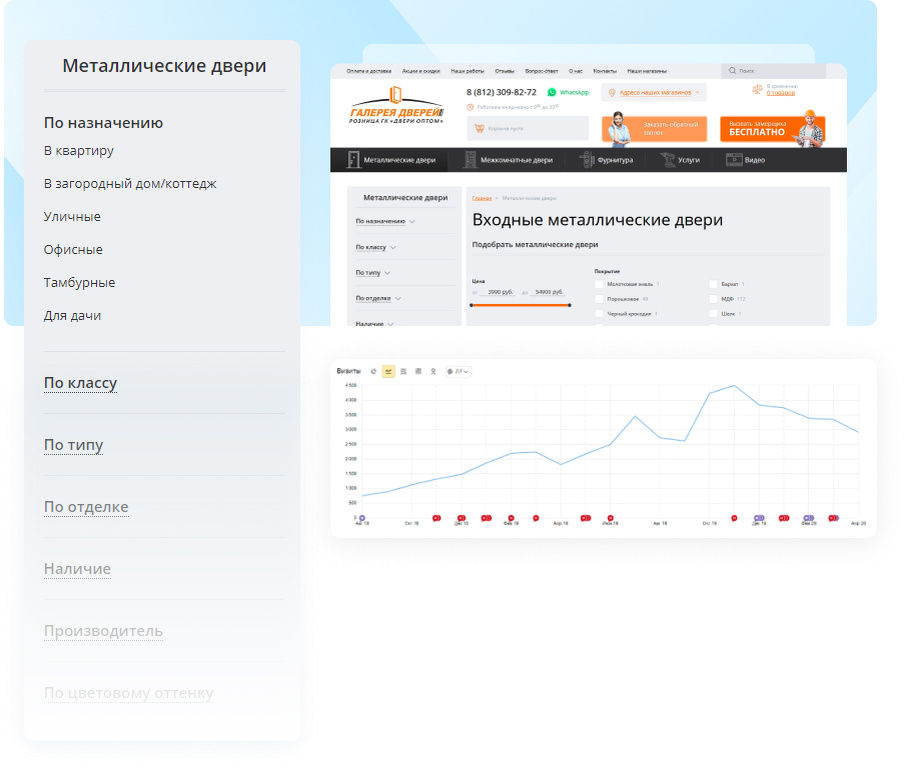Tick the Порошковое coating checkbox
The height and width of the screenshot is (769, 911).
[x=600, y=299]
